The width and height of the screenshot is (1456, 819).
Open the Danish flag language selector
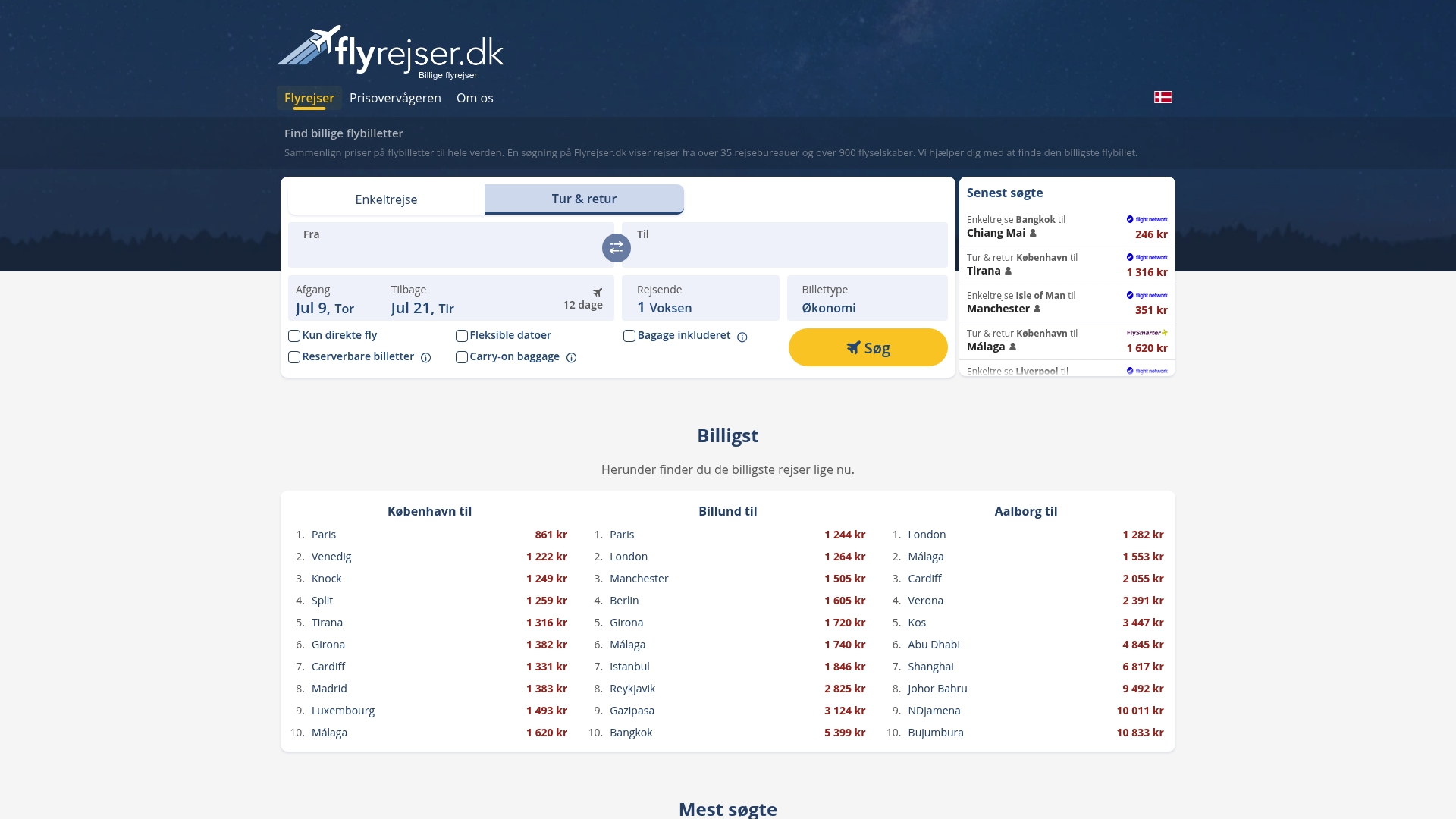coord(1163,97)
